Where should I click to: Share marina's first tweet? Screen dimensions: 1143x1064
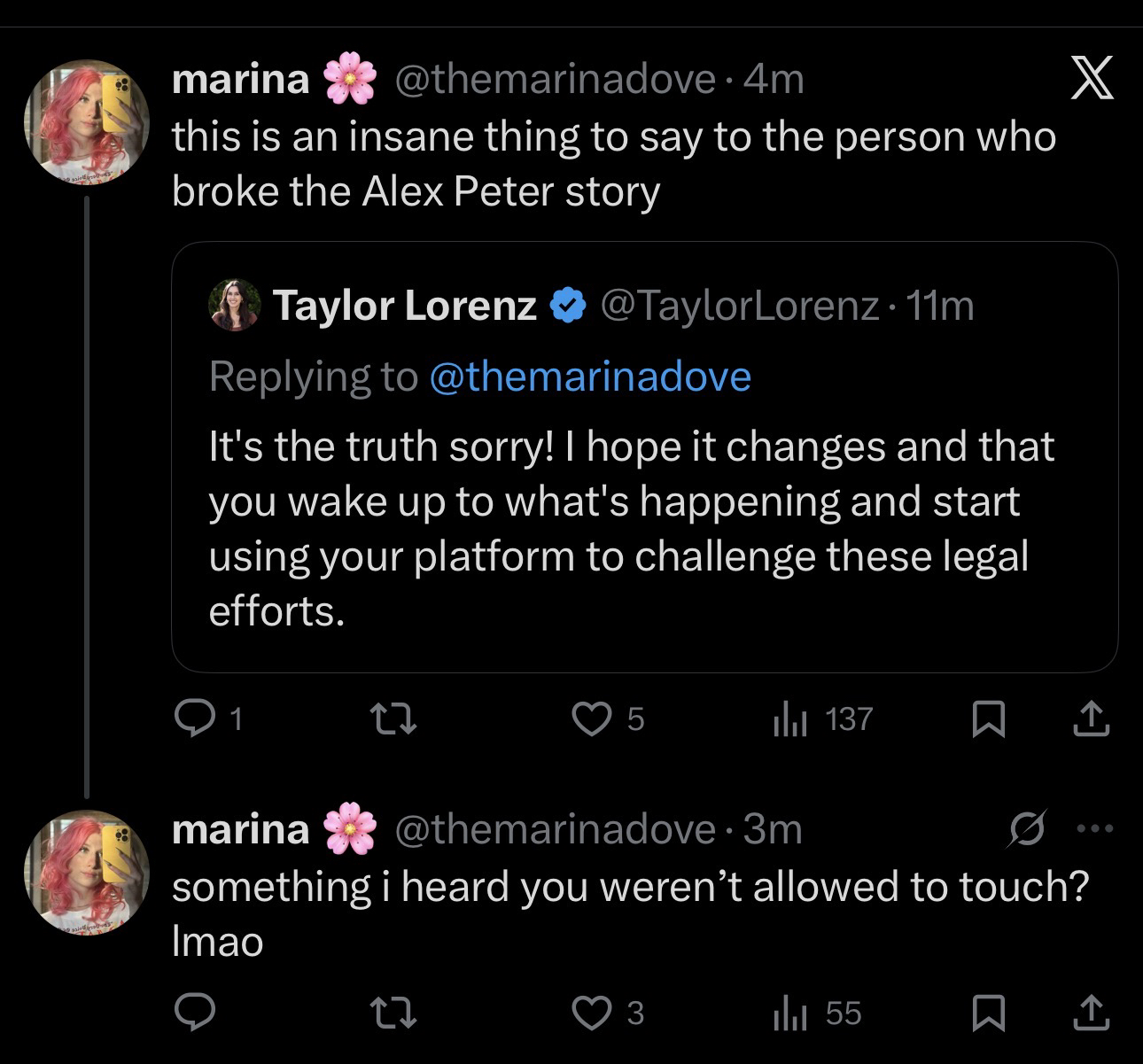[x=1091, y=718]
